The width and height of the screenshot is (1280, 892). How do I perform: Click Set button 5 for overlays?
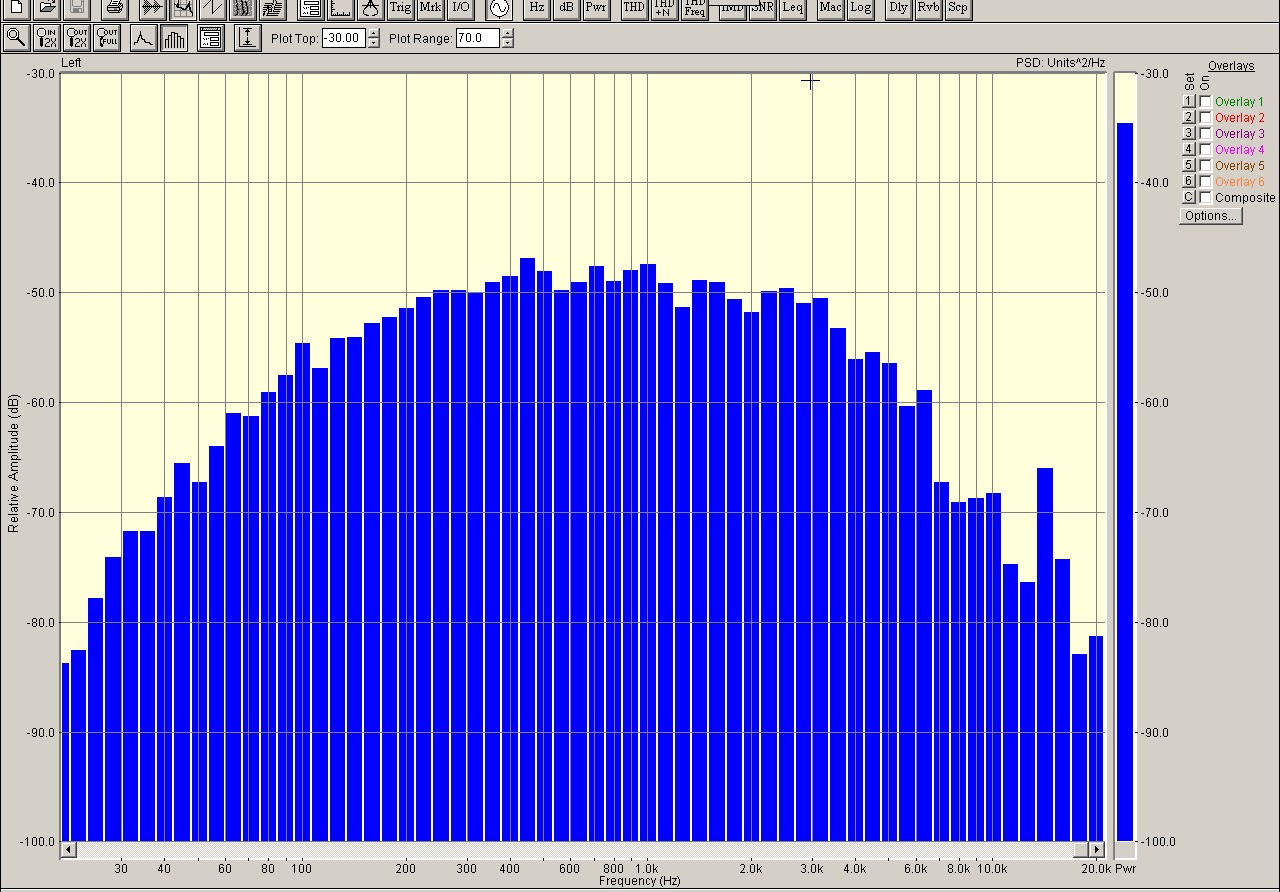point(1189,166)
